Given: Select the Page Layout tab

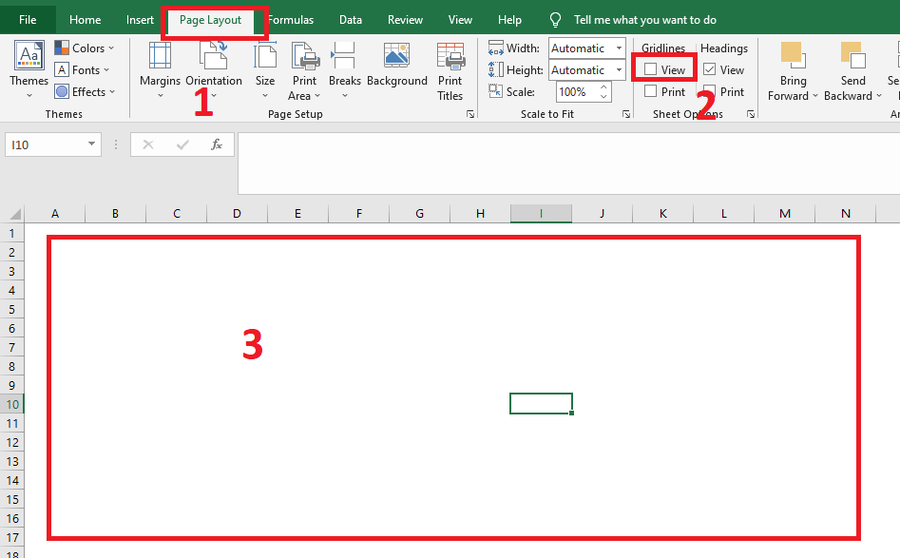Looking at the screenshot, I should click(x=211, y=20).
